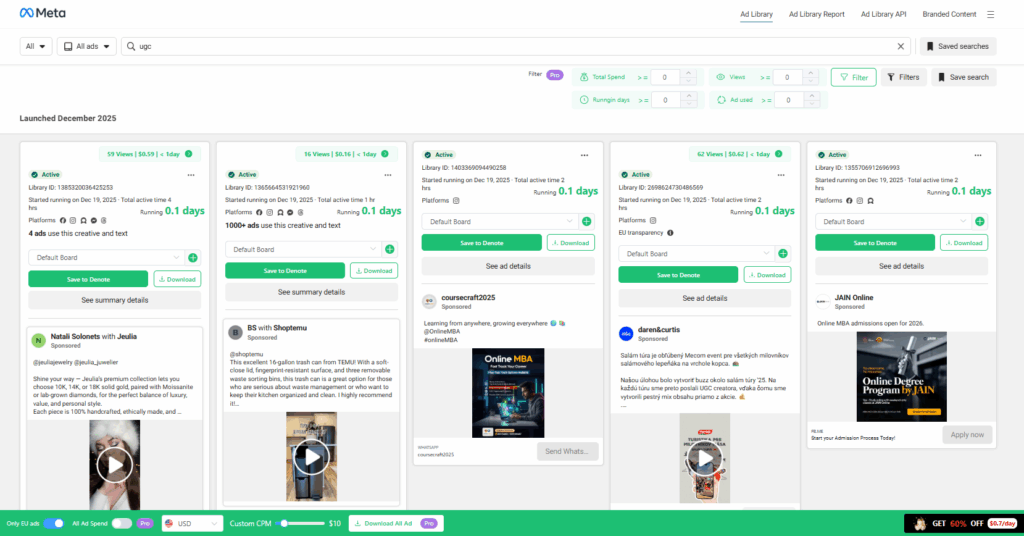Open the Ad Library Report tab
Screen dimensions: 1024x536
point(816,14)
